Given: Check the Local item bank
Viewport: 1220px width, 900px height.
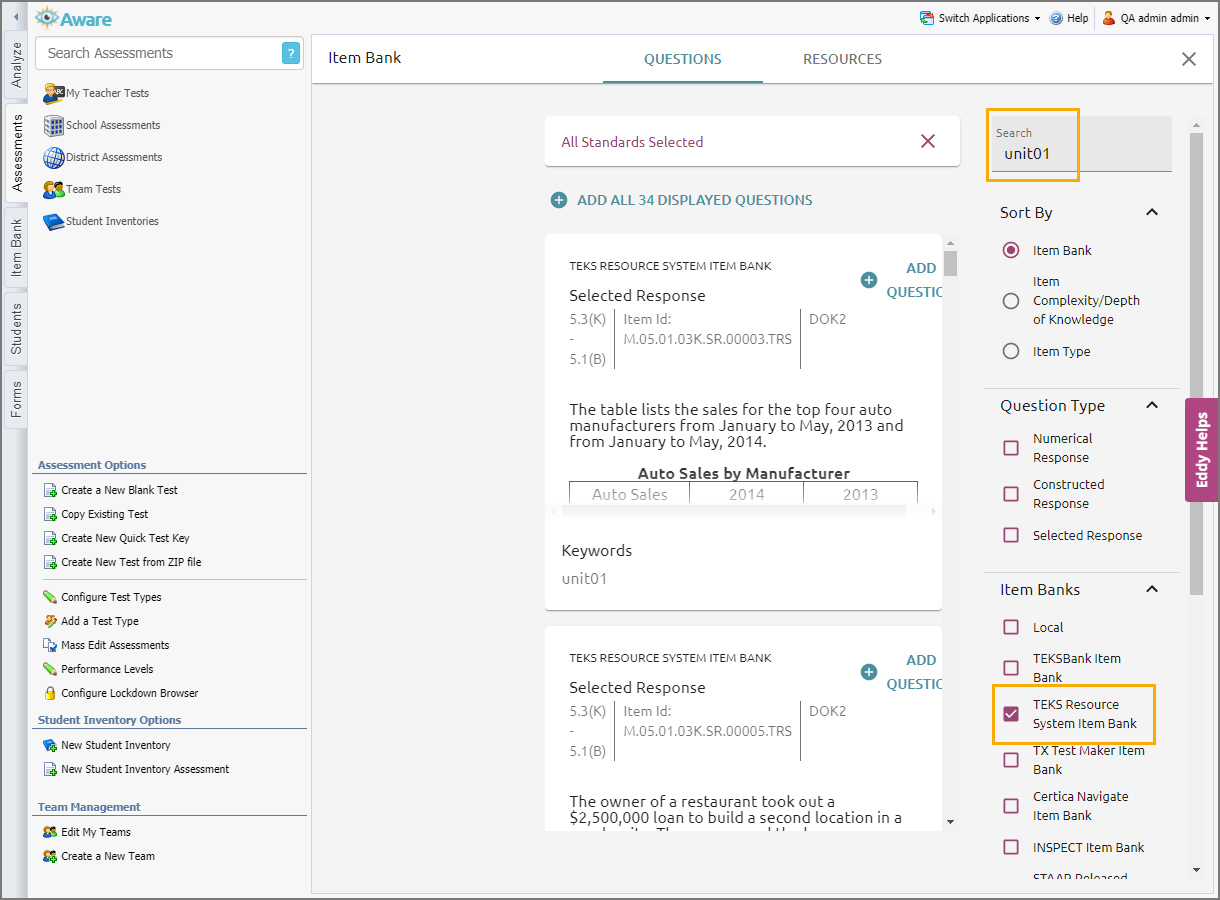Looking at the screenshot, I should point(1011,627).
